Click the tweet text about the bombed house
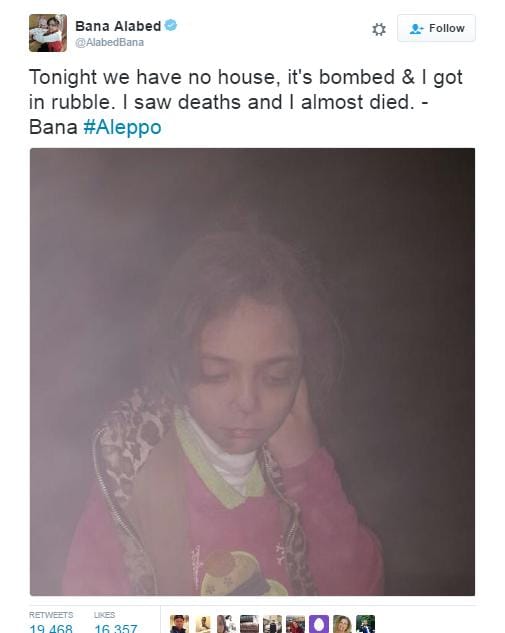The width and height of the screenshot is (505, 633). (x=245, y=102)
